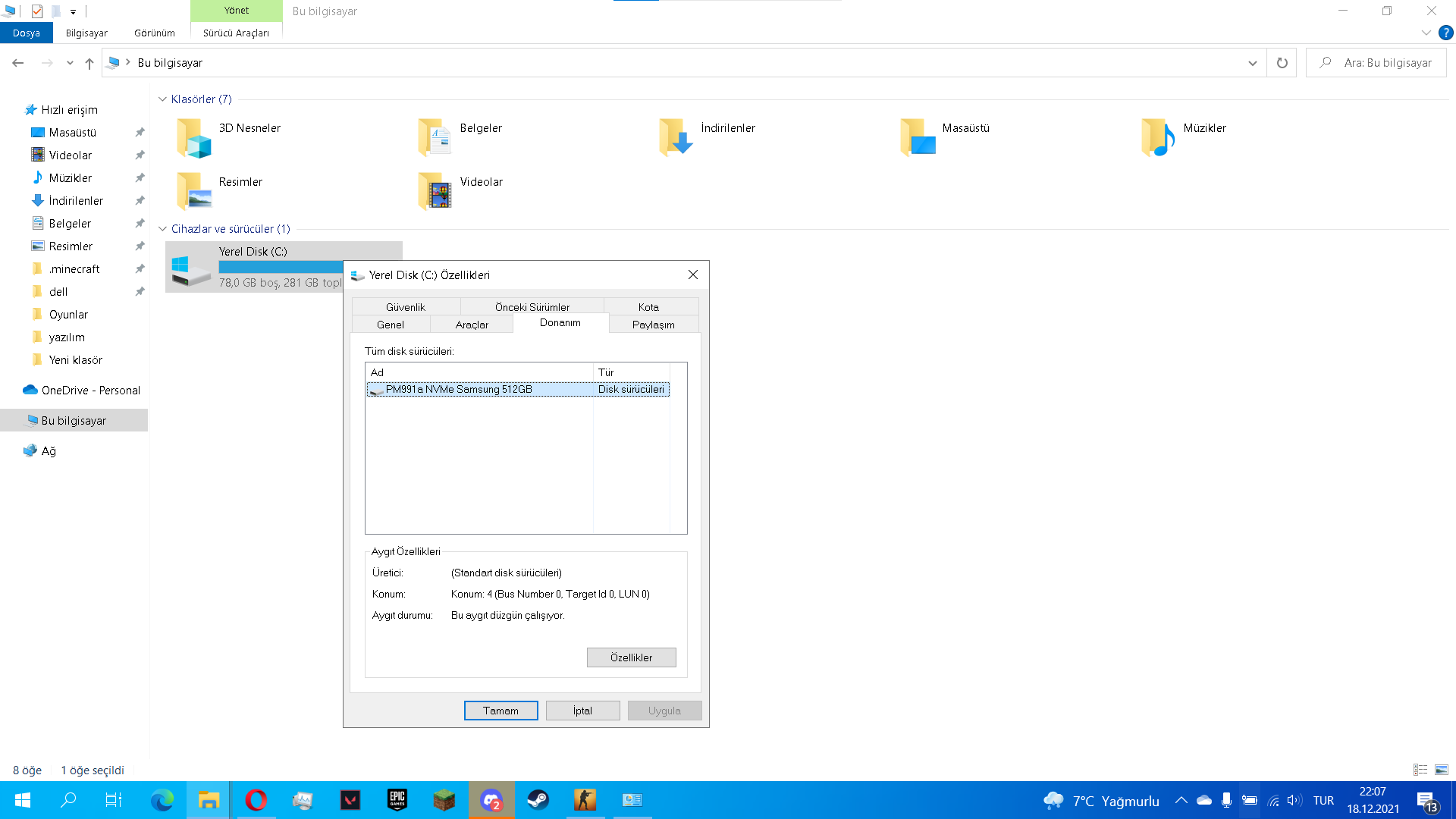This screenshot has height=819, width=1456.
Task: Launch Steam from the taskbar
Action: click(538, 800)
